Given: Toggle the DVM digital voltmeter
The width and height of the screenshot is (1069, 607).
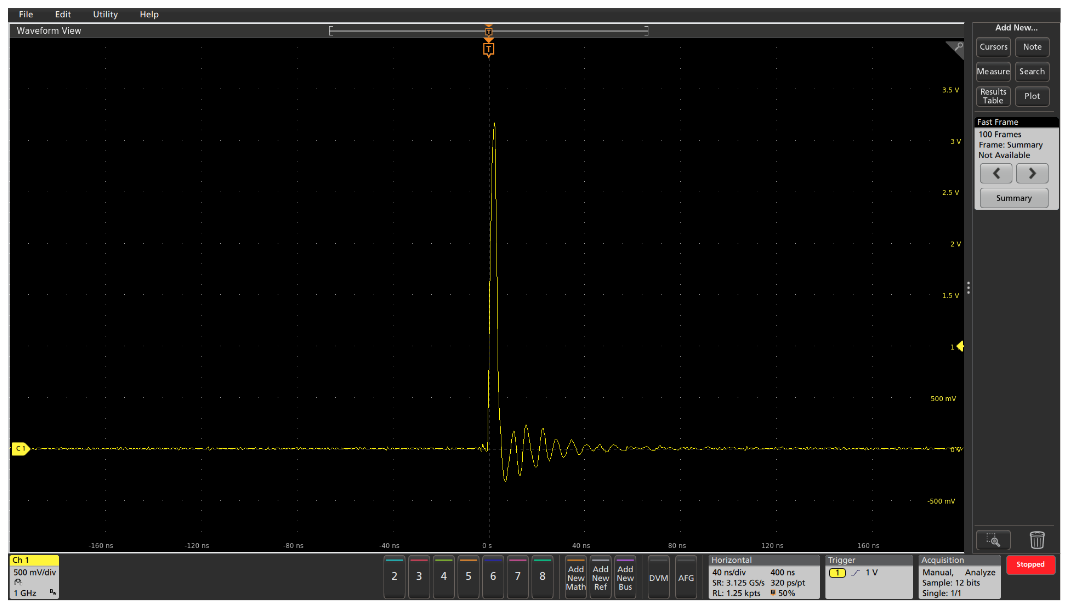Looking at the screenshot, I should tap(658, 578).
